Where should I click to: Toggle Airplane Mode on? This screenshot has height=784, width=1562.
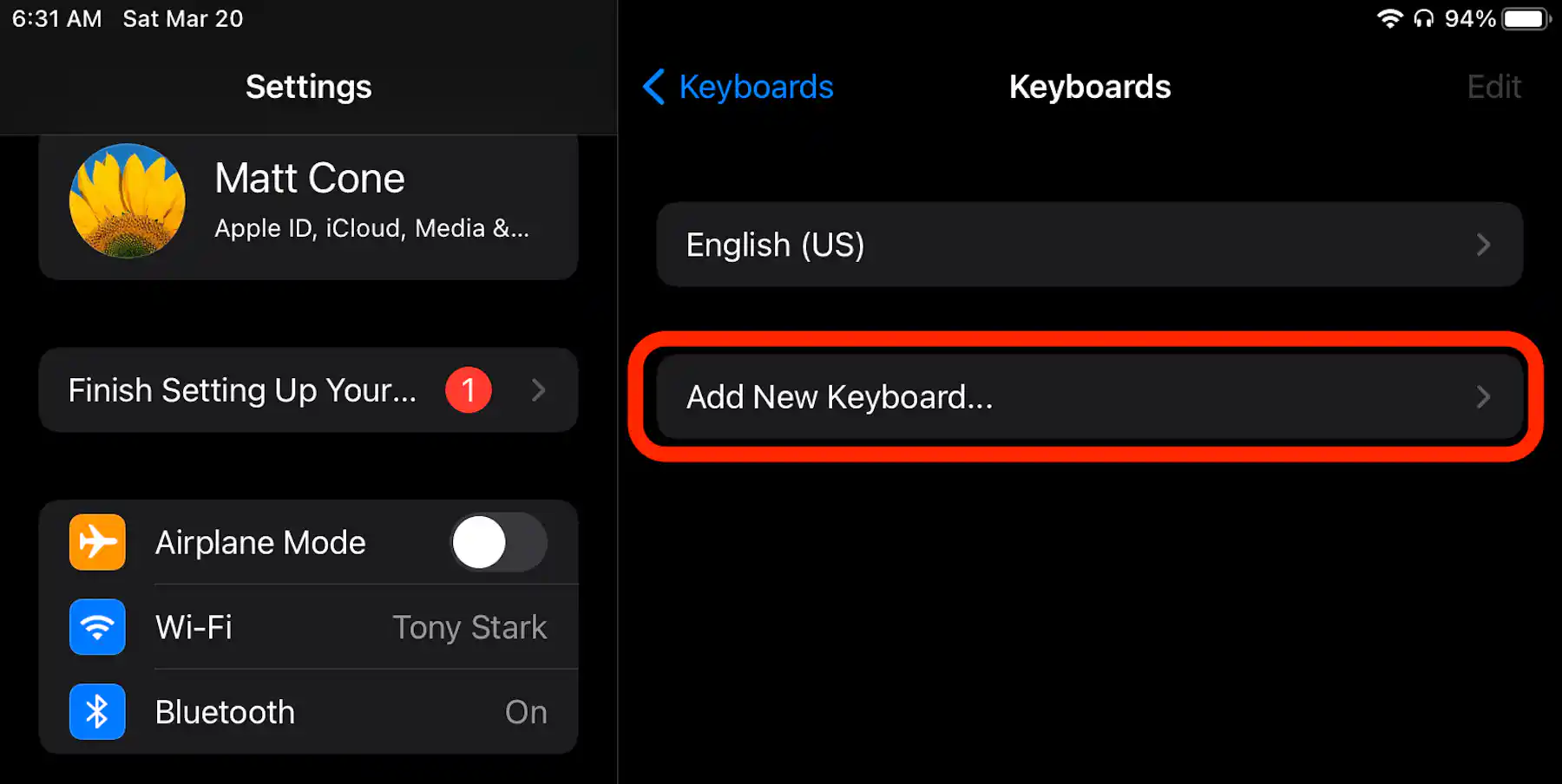498,542
